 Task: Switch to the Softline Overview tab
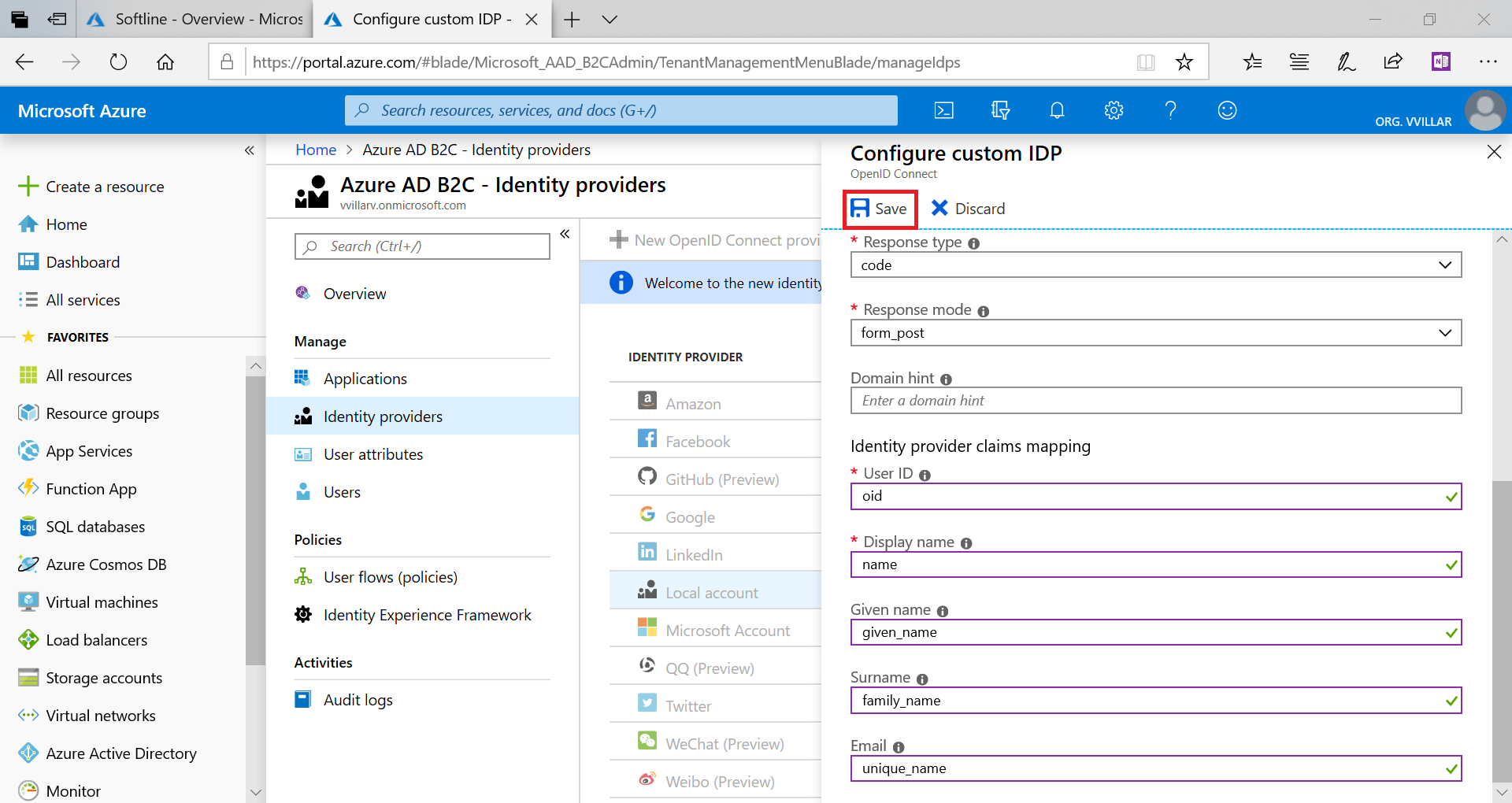pos(194,19)
